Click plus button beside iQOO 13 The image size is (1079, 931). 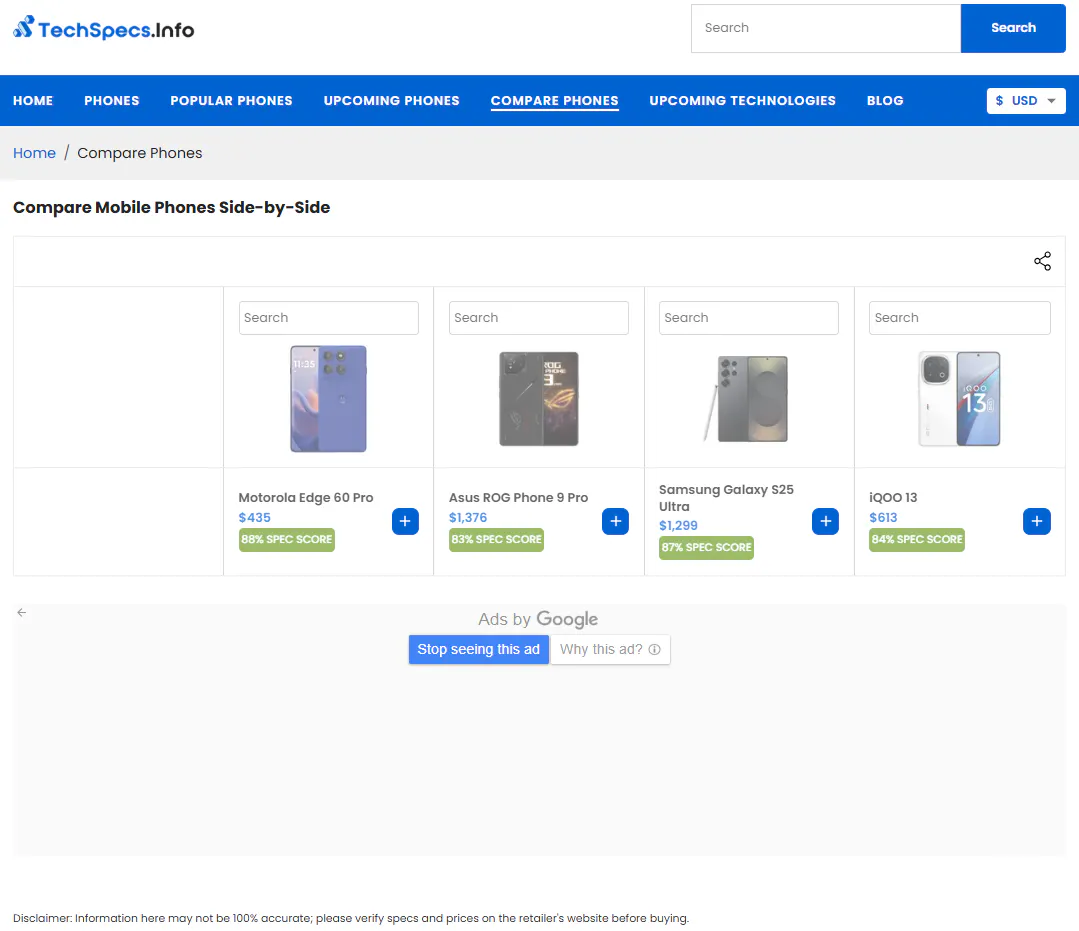pos(1036,522)
